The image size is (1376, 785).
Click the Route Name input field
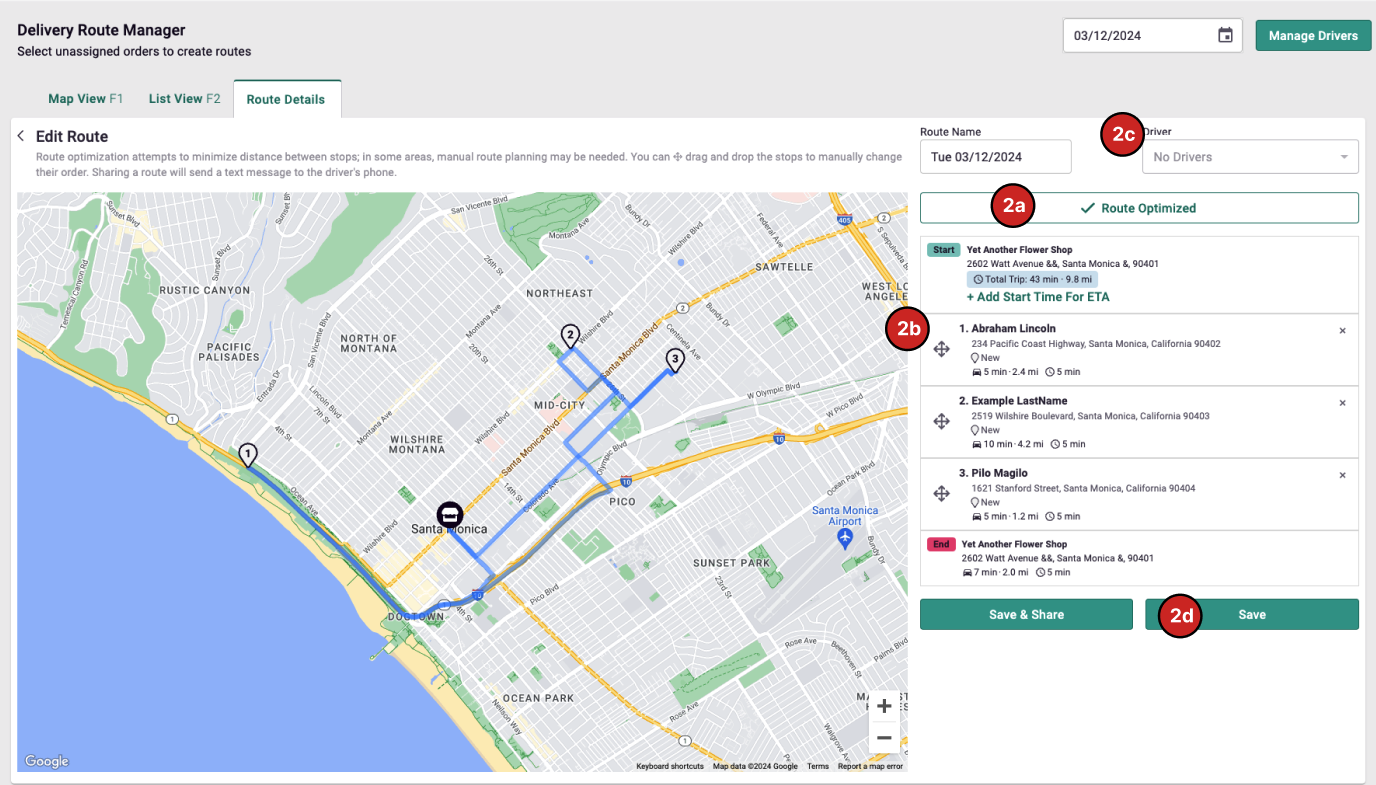995,157
